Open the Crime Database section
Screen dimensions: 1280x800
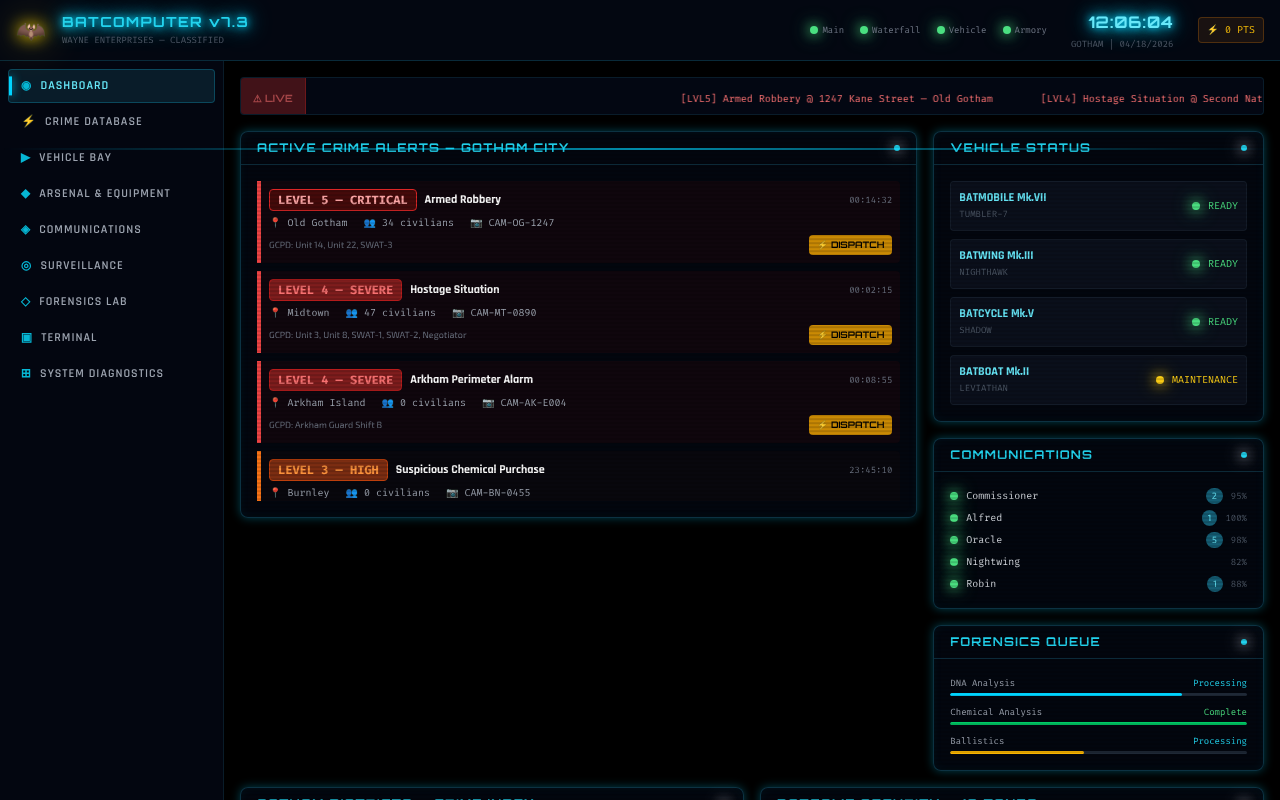coord(112,121)
